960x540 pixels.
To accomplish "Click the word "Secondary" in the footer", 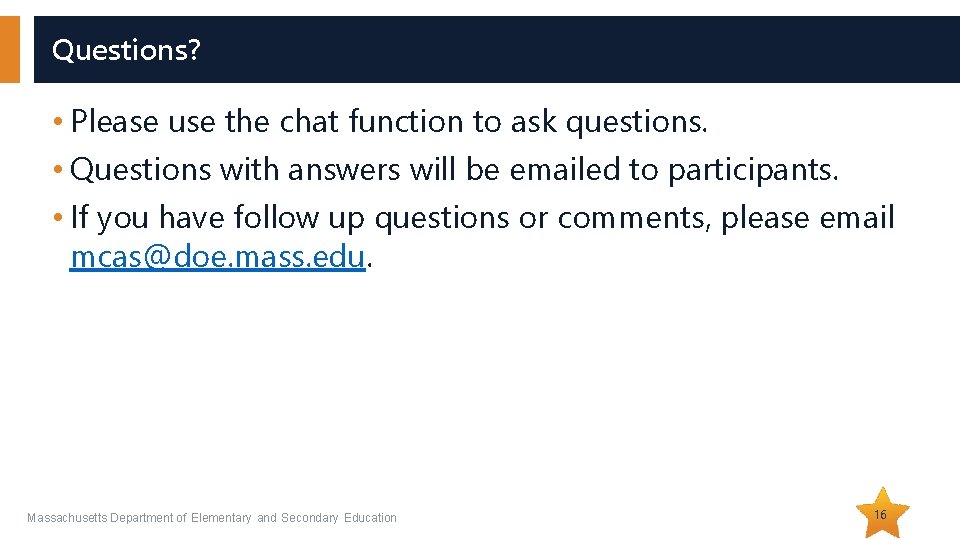I will click(x=309, y=518).
